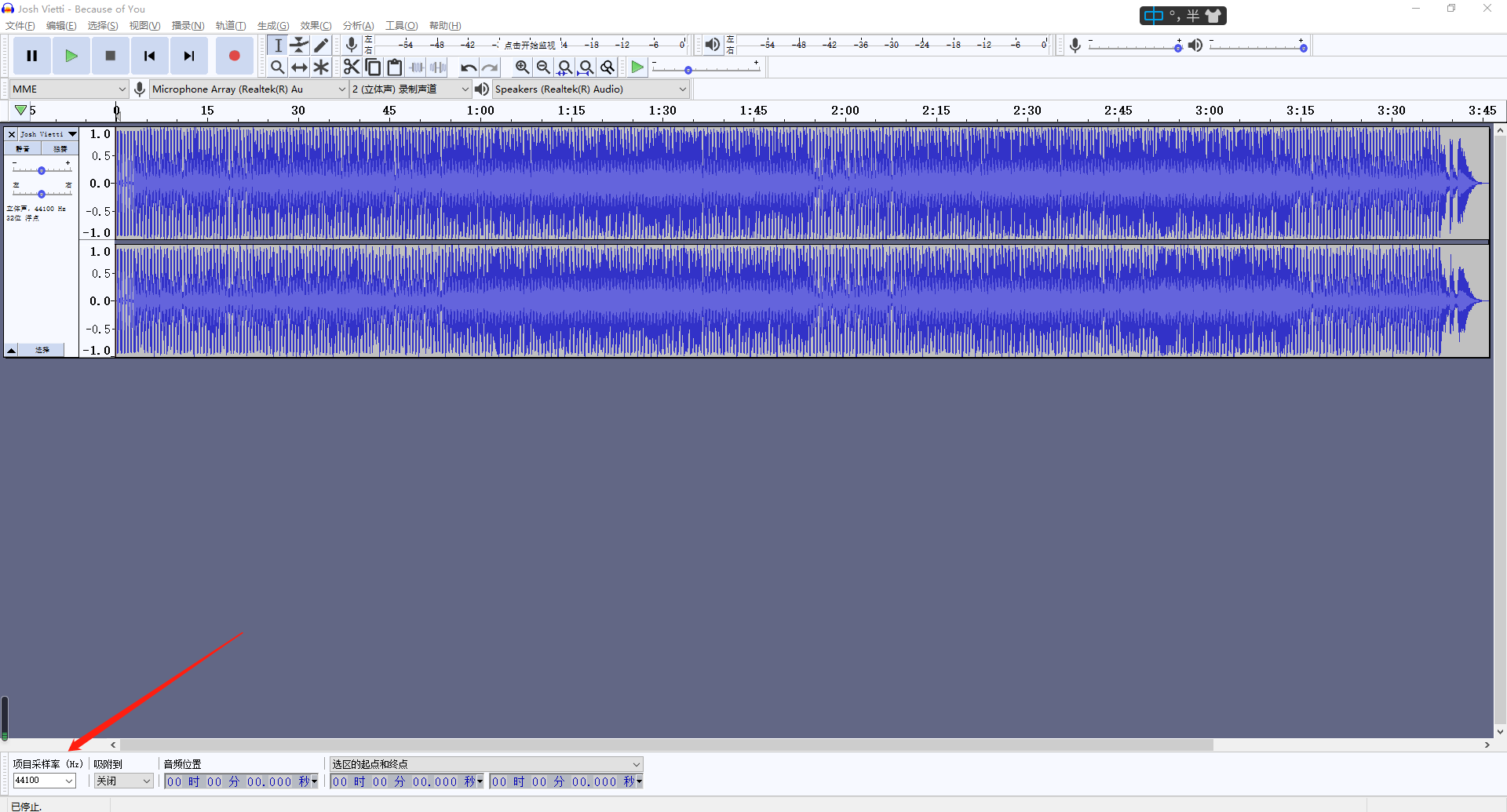The height and width of the screenshot is (812, 1507).
Task: Click the Silence audio selection icon
Action: tap(438, 67)
